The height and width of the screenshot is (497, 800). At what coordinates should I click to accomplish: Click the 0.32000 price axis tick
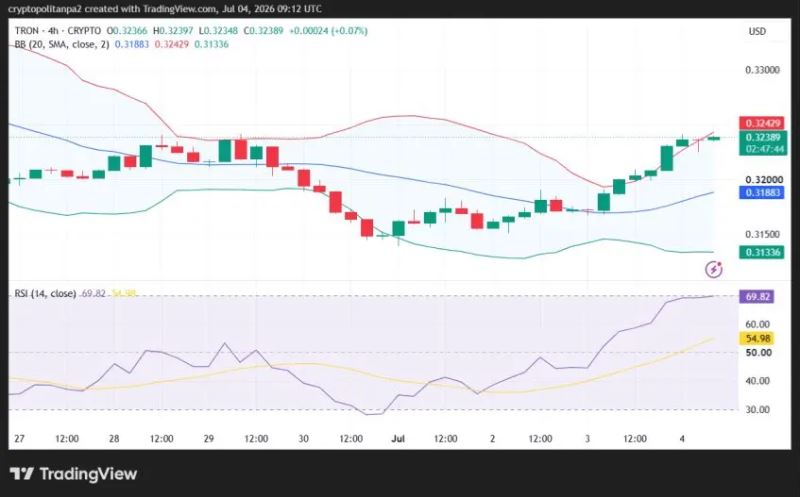[x=764, y=180]
